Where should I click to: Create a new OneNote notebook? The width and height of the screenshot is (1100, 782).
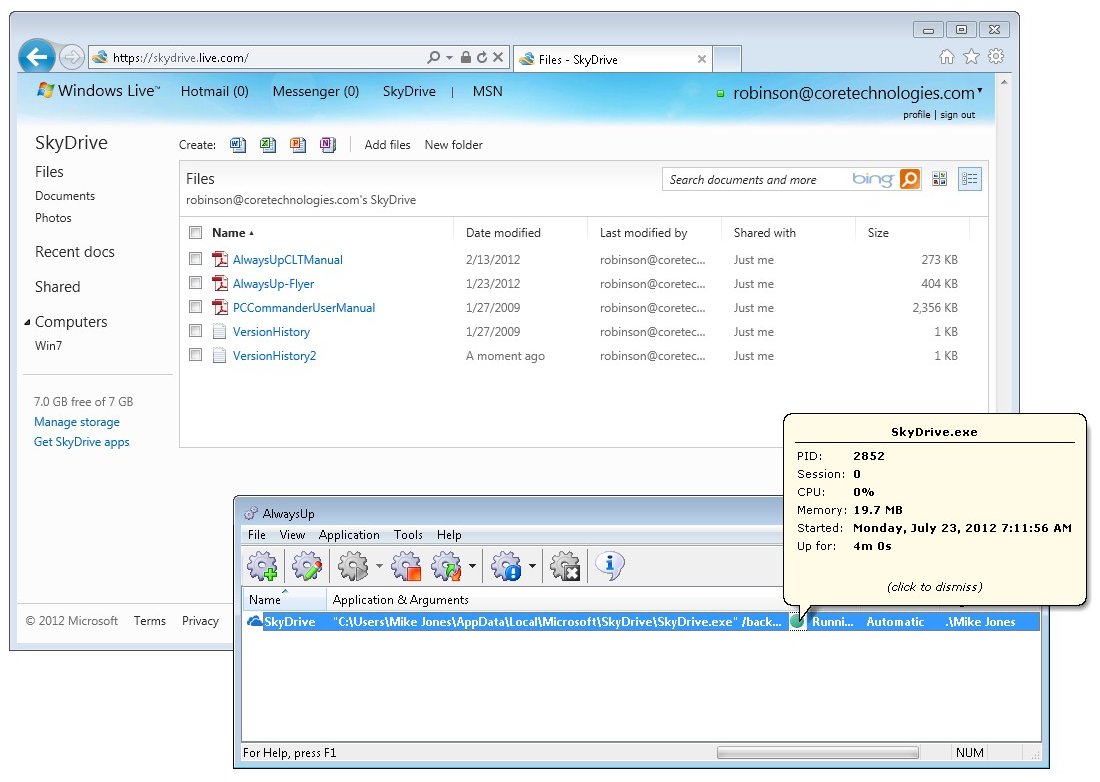click(x=328, y=144)
